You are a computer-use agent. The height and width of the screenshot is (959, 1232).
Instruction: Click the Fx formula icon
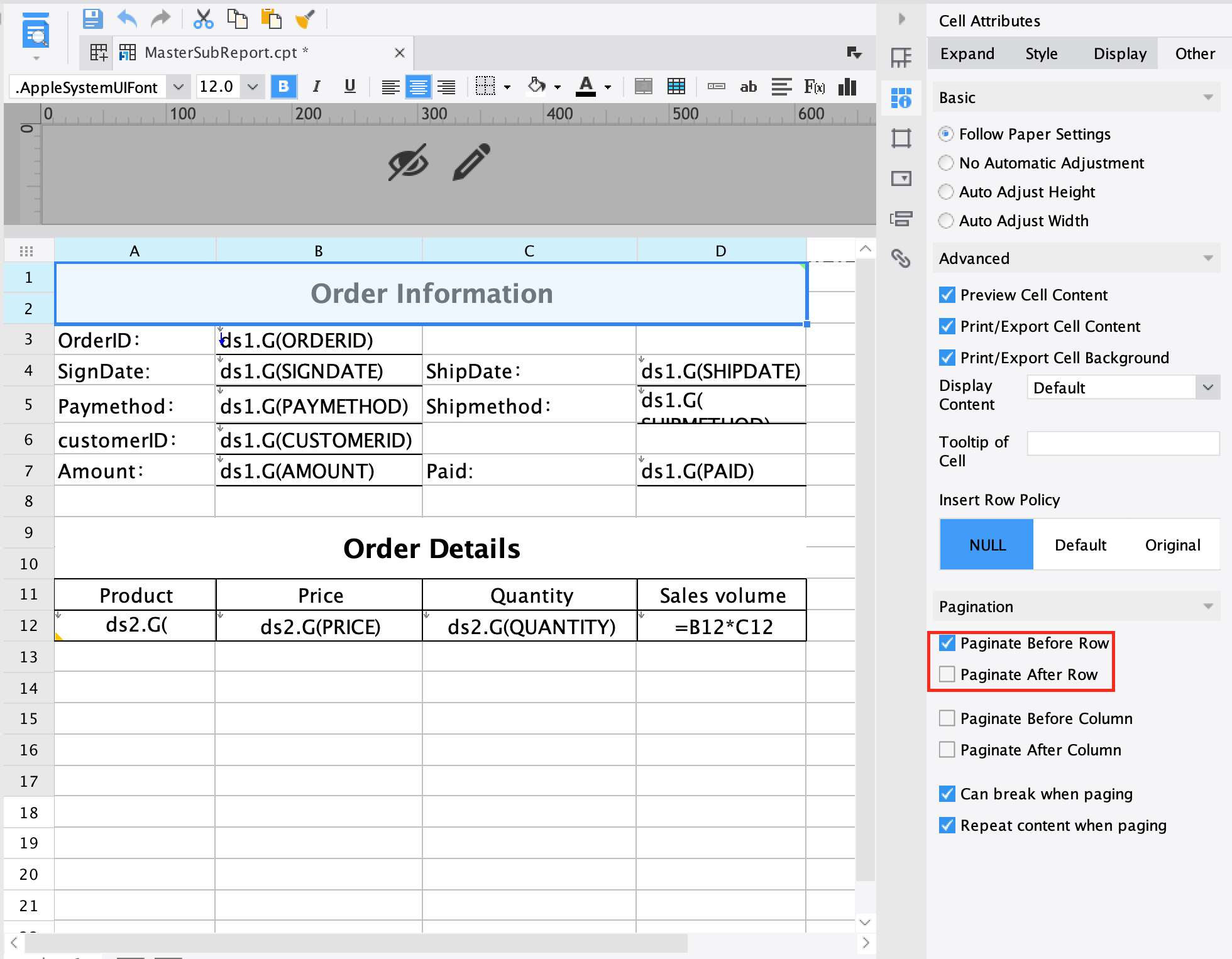pyautogui.click(x=814, y=87)
